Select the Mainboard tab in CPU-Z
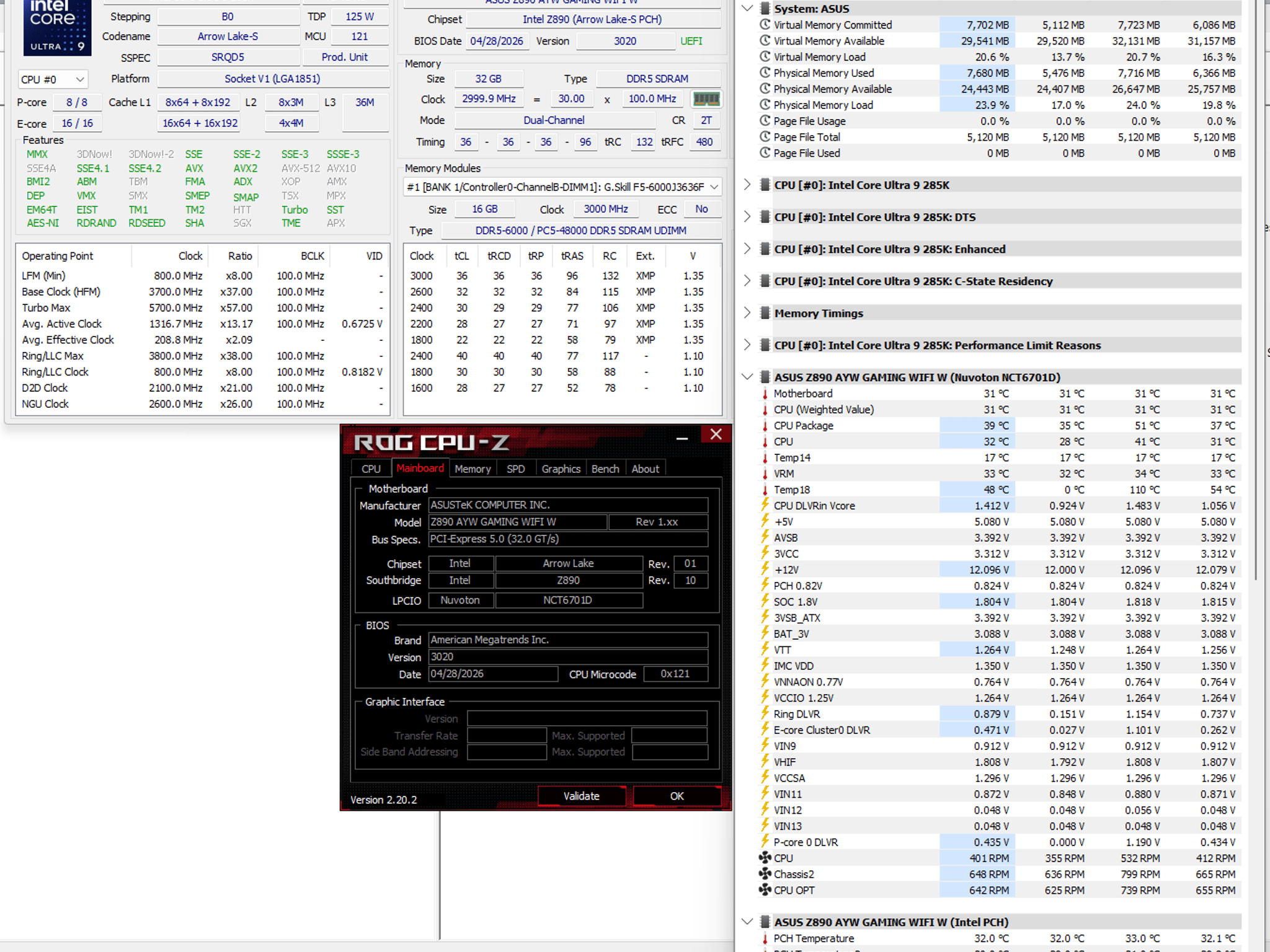The image size is (1270, 952). point(420,468)
